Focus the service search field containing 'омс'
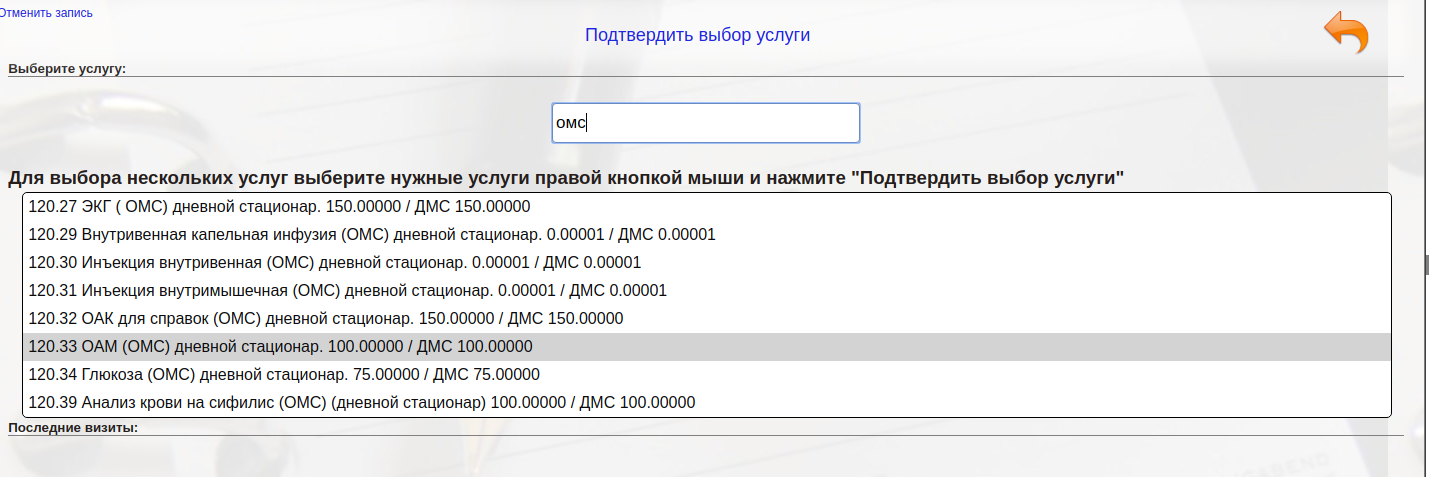Image resolution: width=1429 pixels, height=477 pixels. tap(705, 123)
